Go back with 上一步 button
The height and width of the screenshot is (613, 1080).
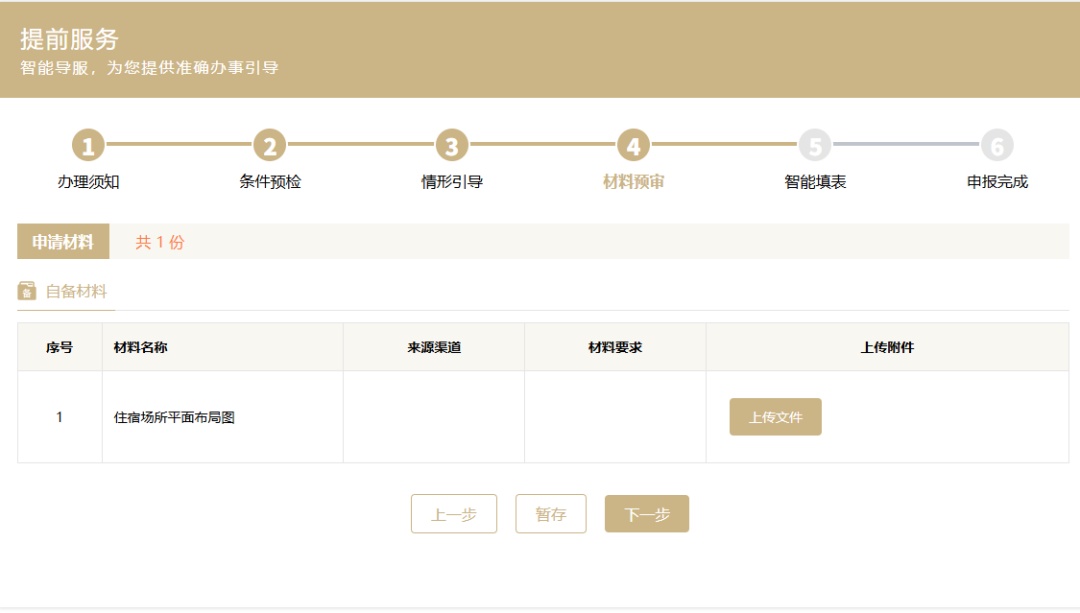click(x=454, y=514)
